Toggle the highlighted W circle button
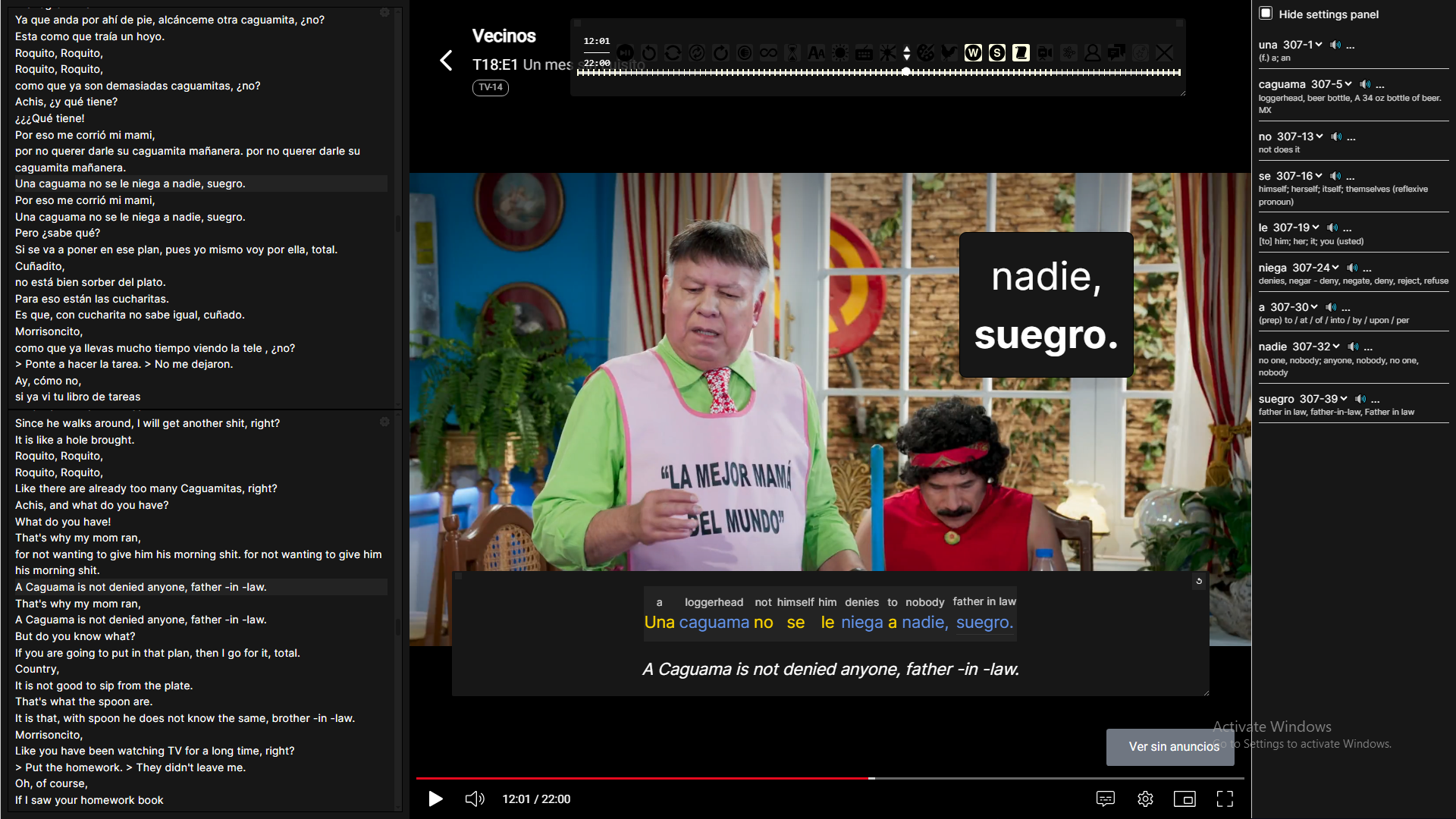1456x819 pixels. [973, 52]
